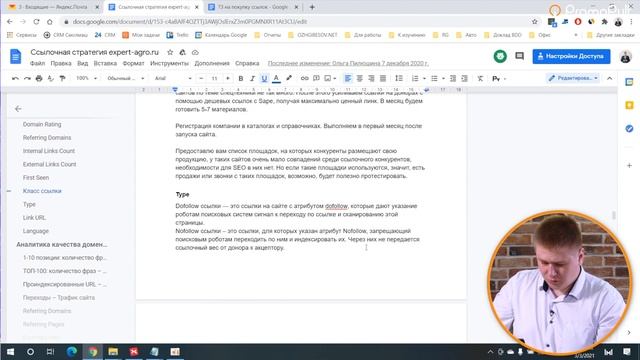Open the highlight color picker
The width and height of the screenshot is (640, 360).
click(289, 78)
